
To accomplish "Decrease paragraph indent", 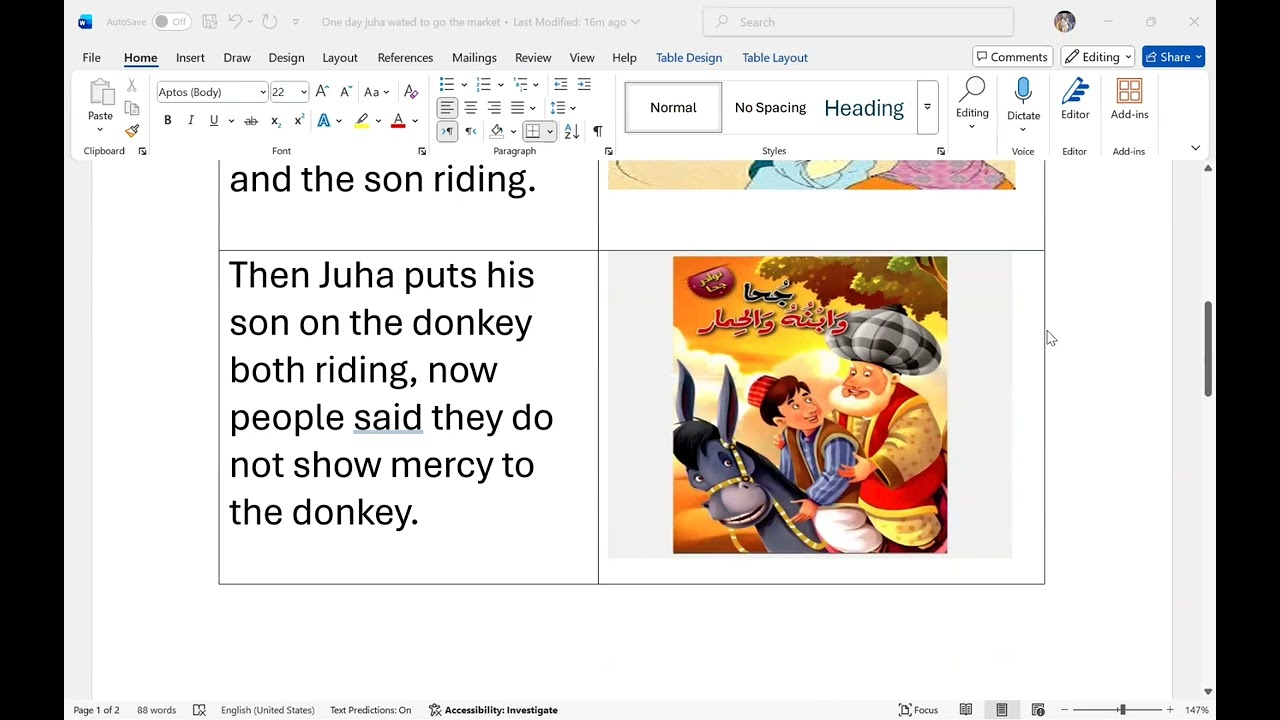I will pos(561,84).
